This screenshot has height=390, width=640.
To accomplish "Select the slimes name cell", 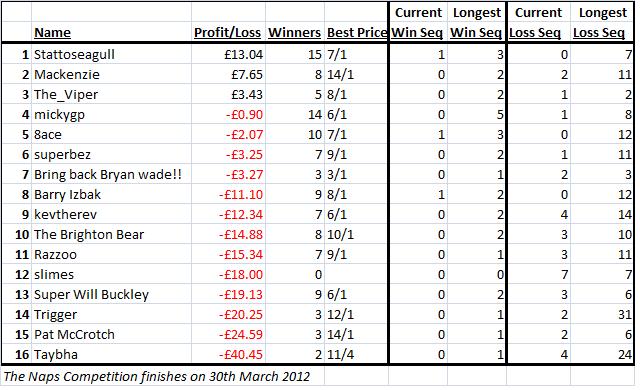I will [111, 274].
